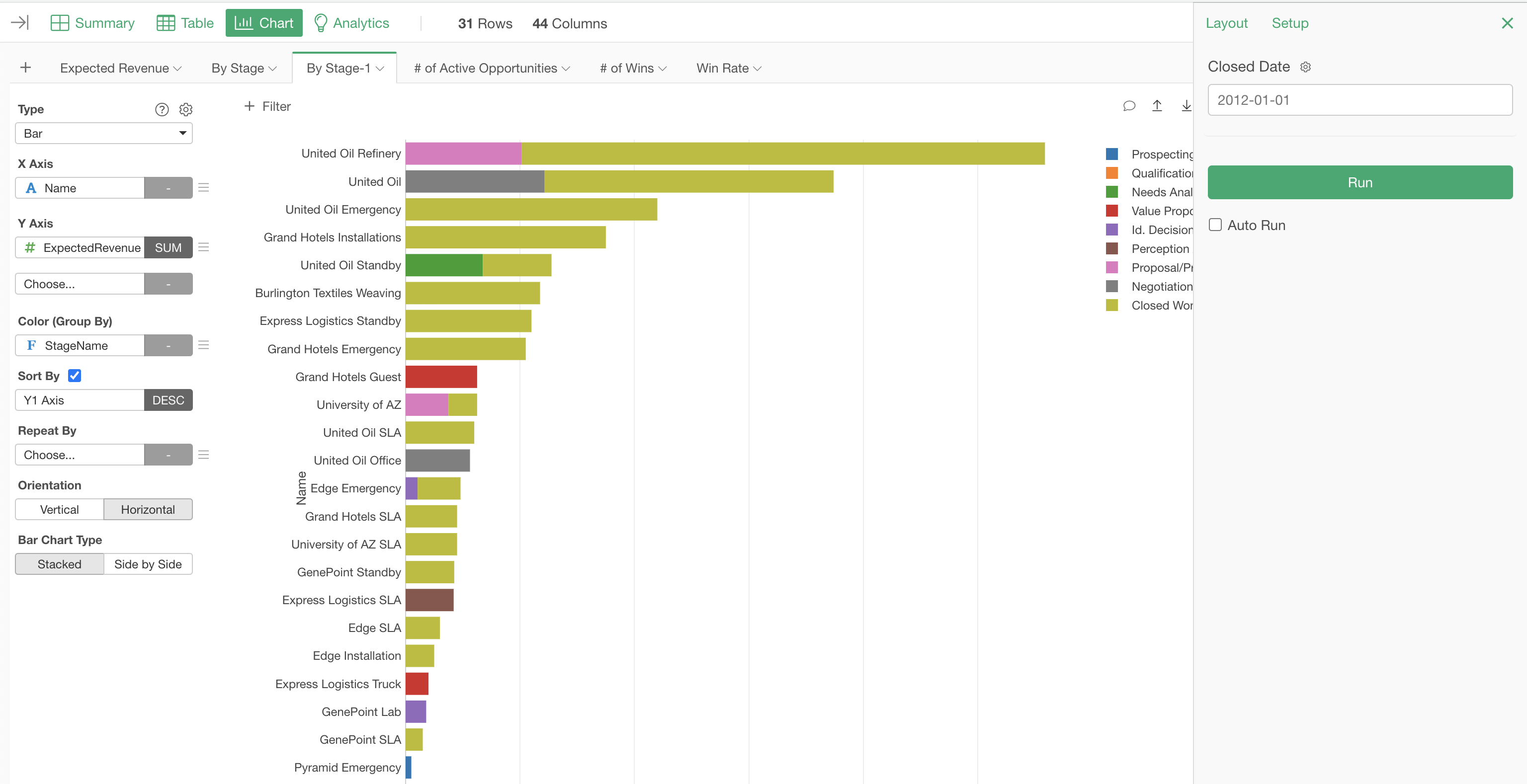Open chart Type help question icon
This screenshot has height=784, width=1527.
(161, 110)
